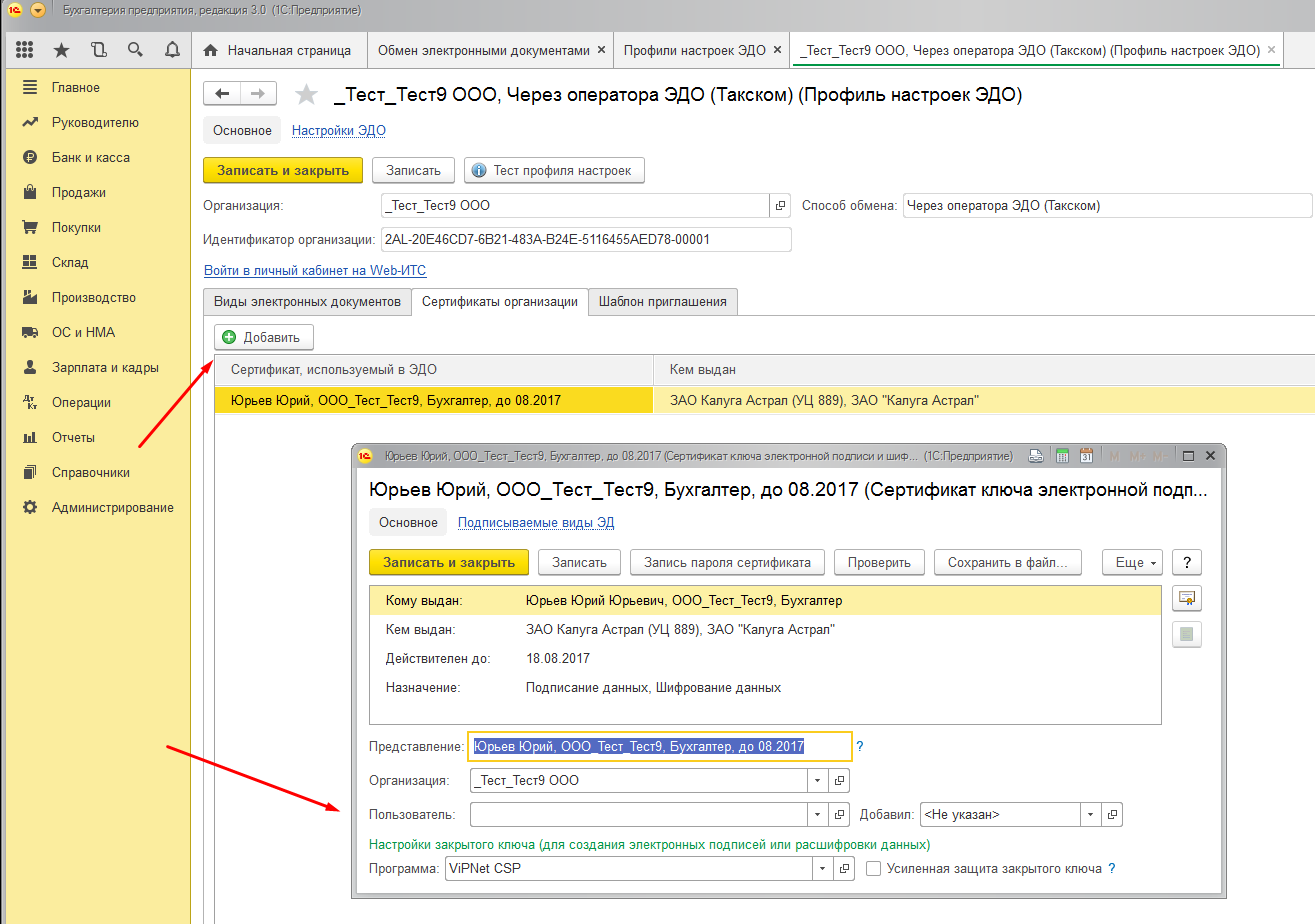
Task: Open Favorites star in top toolbar
Action: point(62,50)
